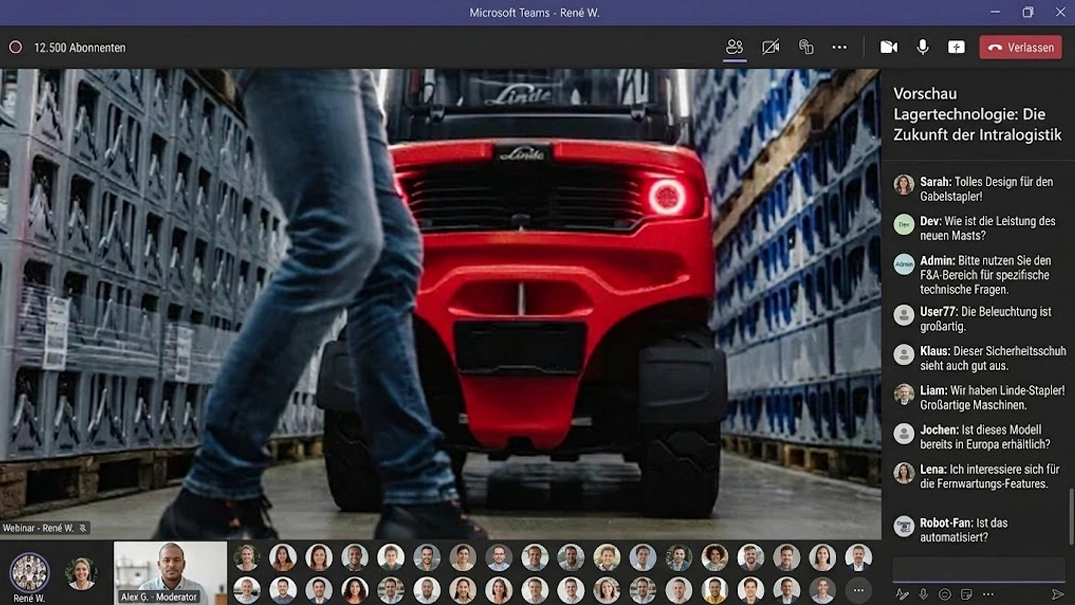Open the share content tray icon
Screen dimensions: 1075x605
[806, 47]
